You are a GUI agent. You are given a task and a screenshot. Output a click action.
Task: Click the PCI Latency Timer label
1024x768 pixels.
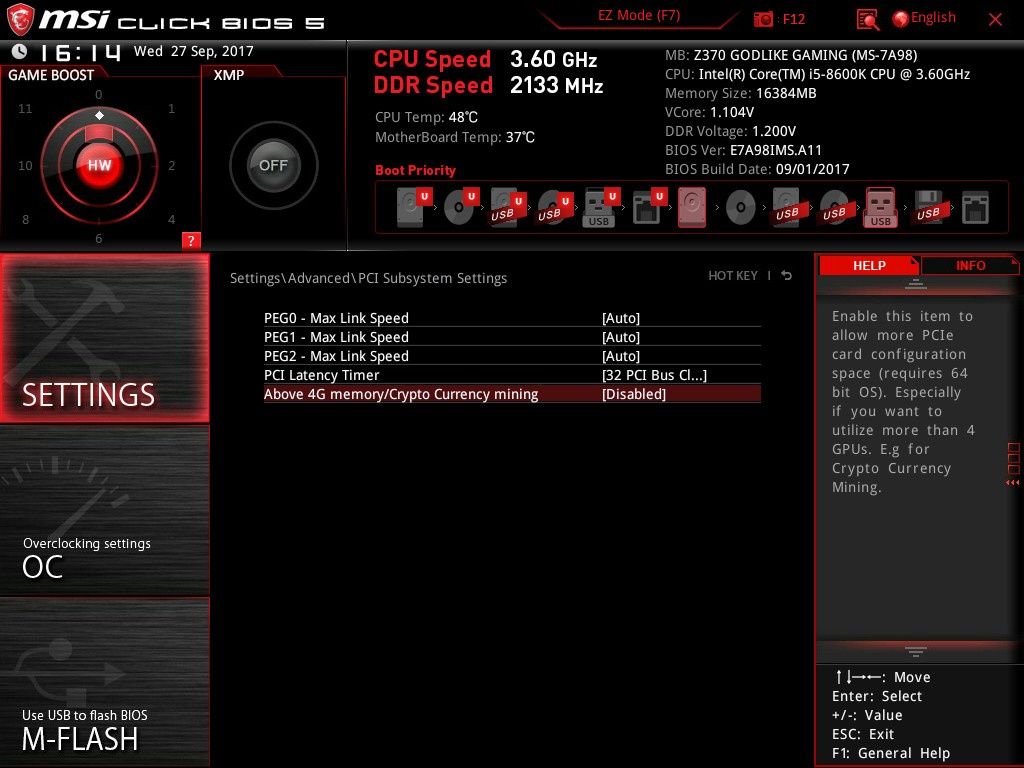click(x=321, y=375)
